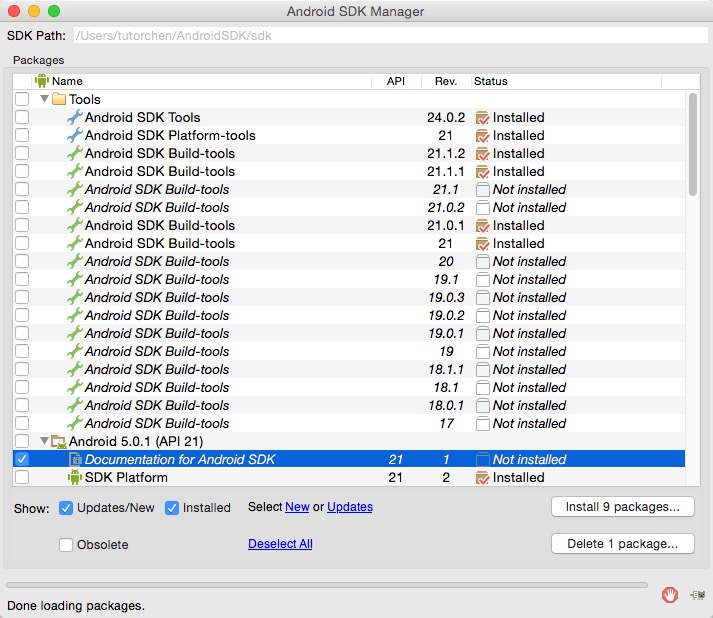This screenshot has width=713, height=618.
Task: Check the Android SDK Platform-tools checkbox
Action: click(22, 136)
